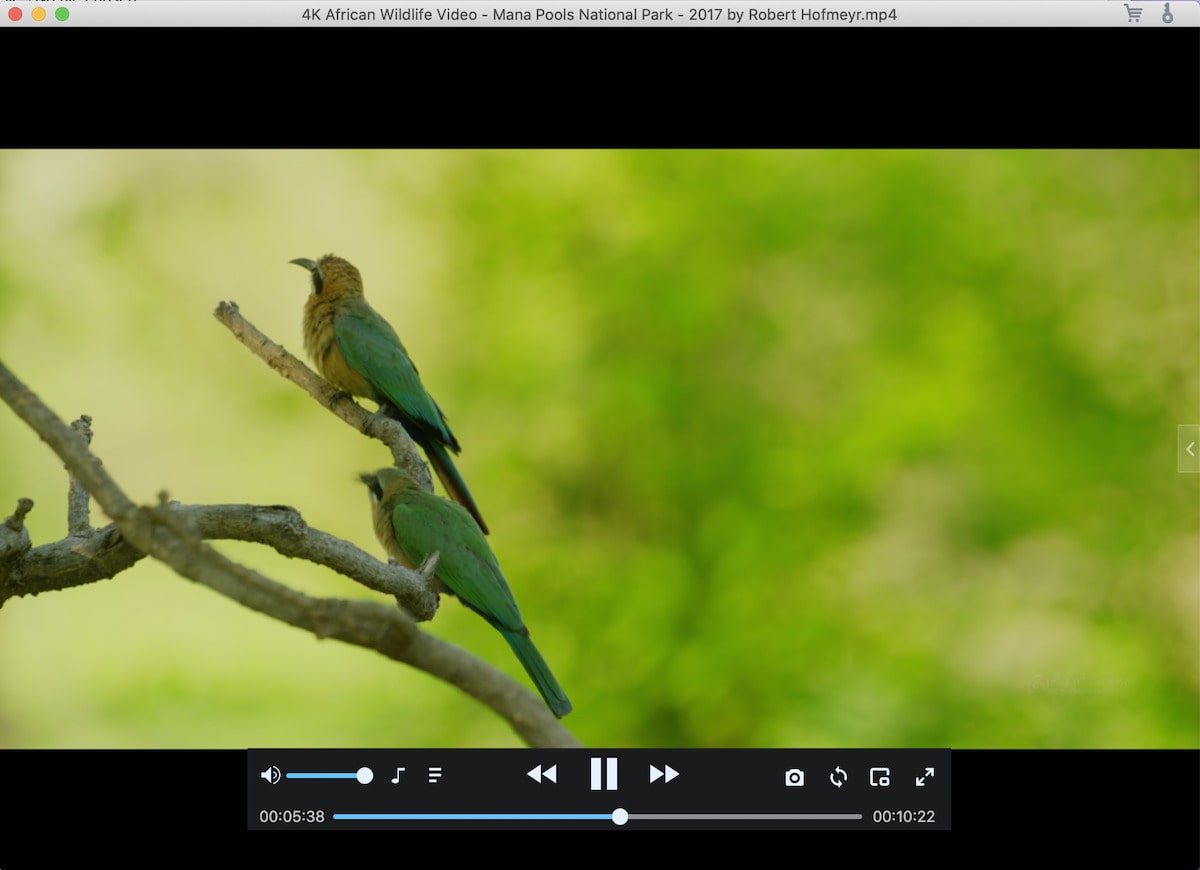Take a snapshot with the camera icon
Viewport: 1200px width, 870px height.
(794, 777)
